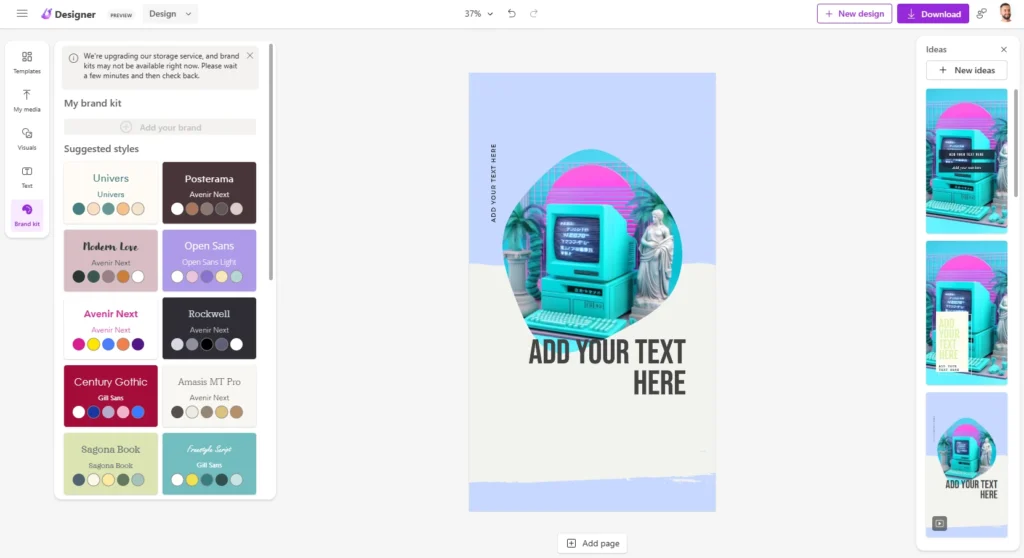1024x558 pixels.
Task: Select the vertical ADD YOUR TEXT HERE caption
Action: (493, 183)
